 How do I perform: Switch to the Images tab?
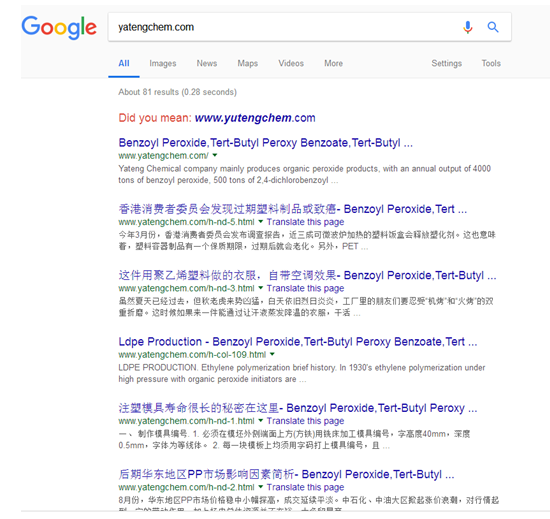[163, 63]
